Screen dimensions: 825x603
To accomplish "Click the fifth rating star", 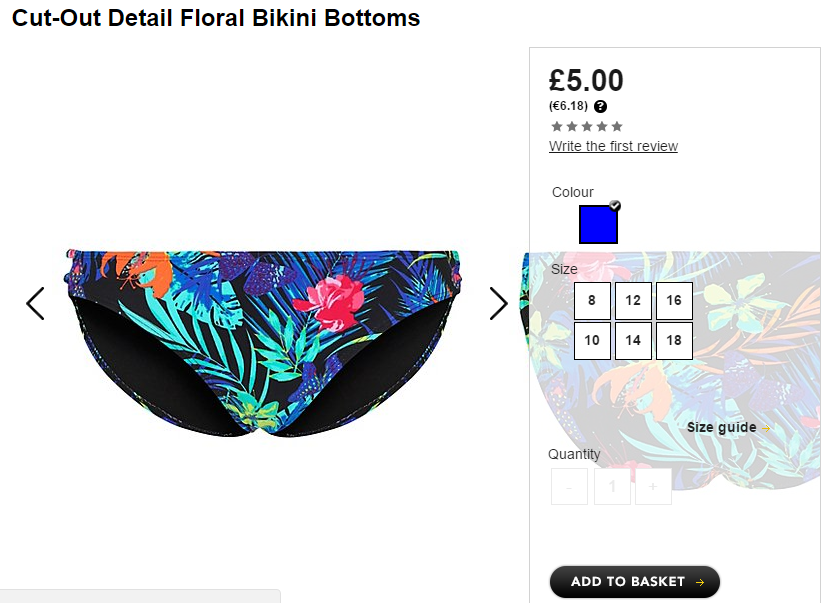I will pos(617,126).
